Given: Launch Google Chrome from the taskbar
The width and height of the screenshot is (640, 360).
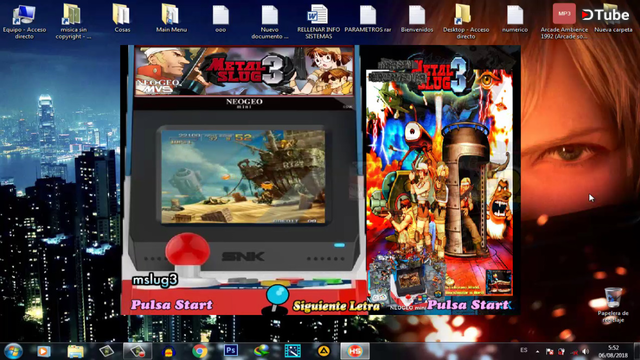Looking at the screenshot, I should [x=200, y=351].
